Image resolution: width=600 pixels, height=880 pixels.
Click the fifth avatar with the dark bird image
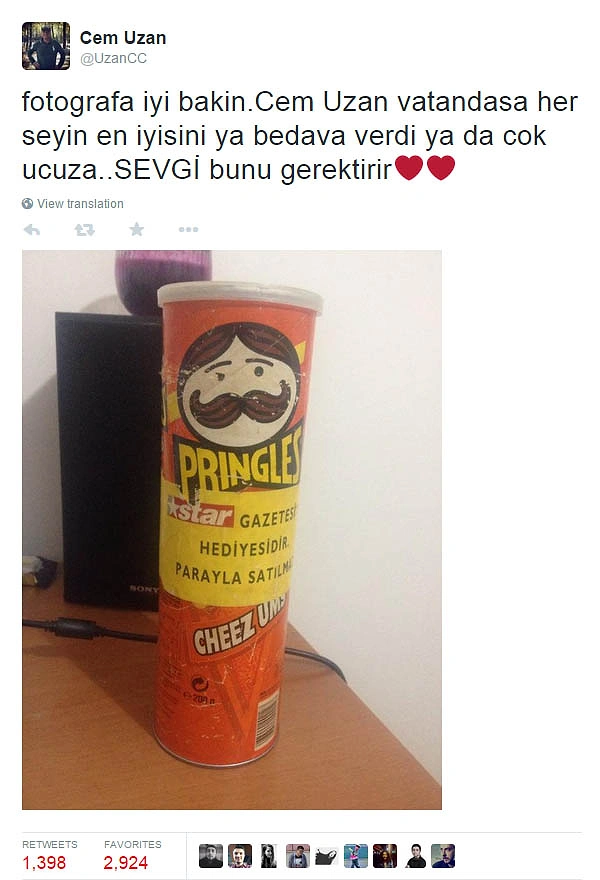click(x=327, y=856)
